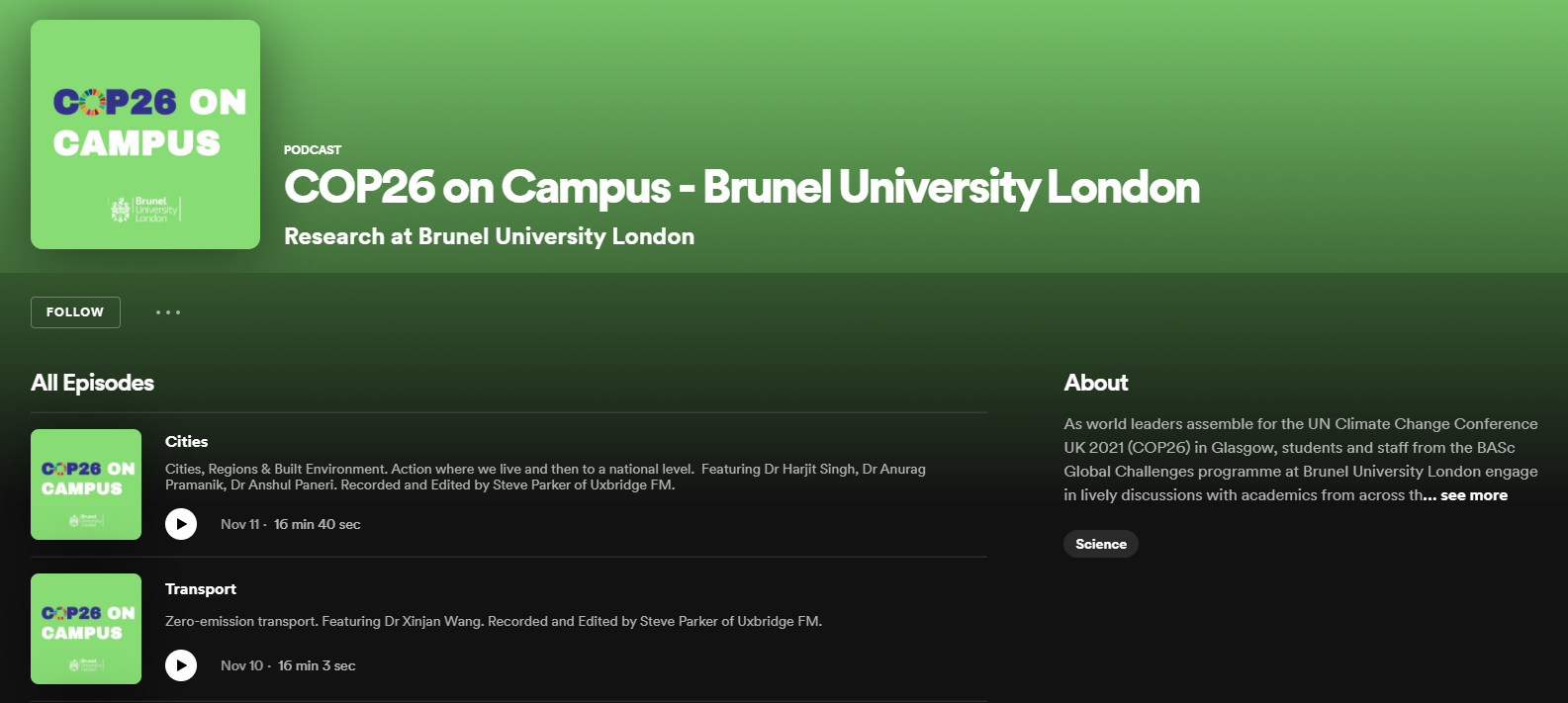
Task: Open the three-dot more options menu
Action: coord(168,312)
